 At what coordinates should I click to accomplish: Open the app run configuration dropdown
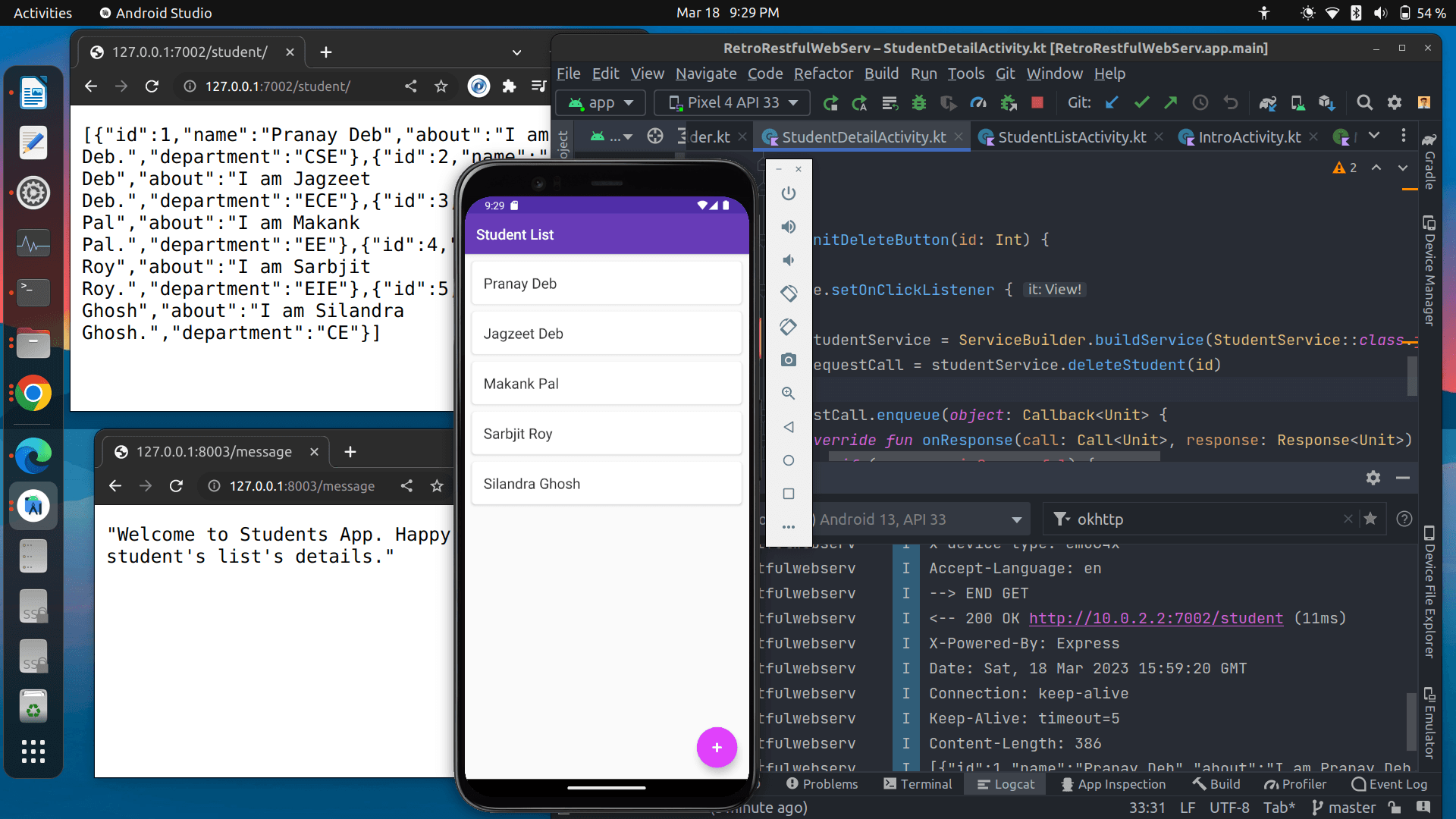point(601,102)
